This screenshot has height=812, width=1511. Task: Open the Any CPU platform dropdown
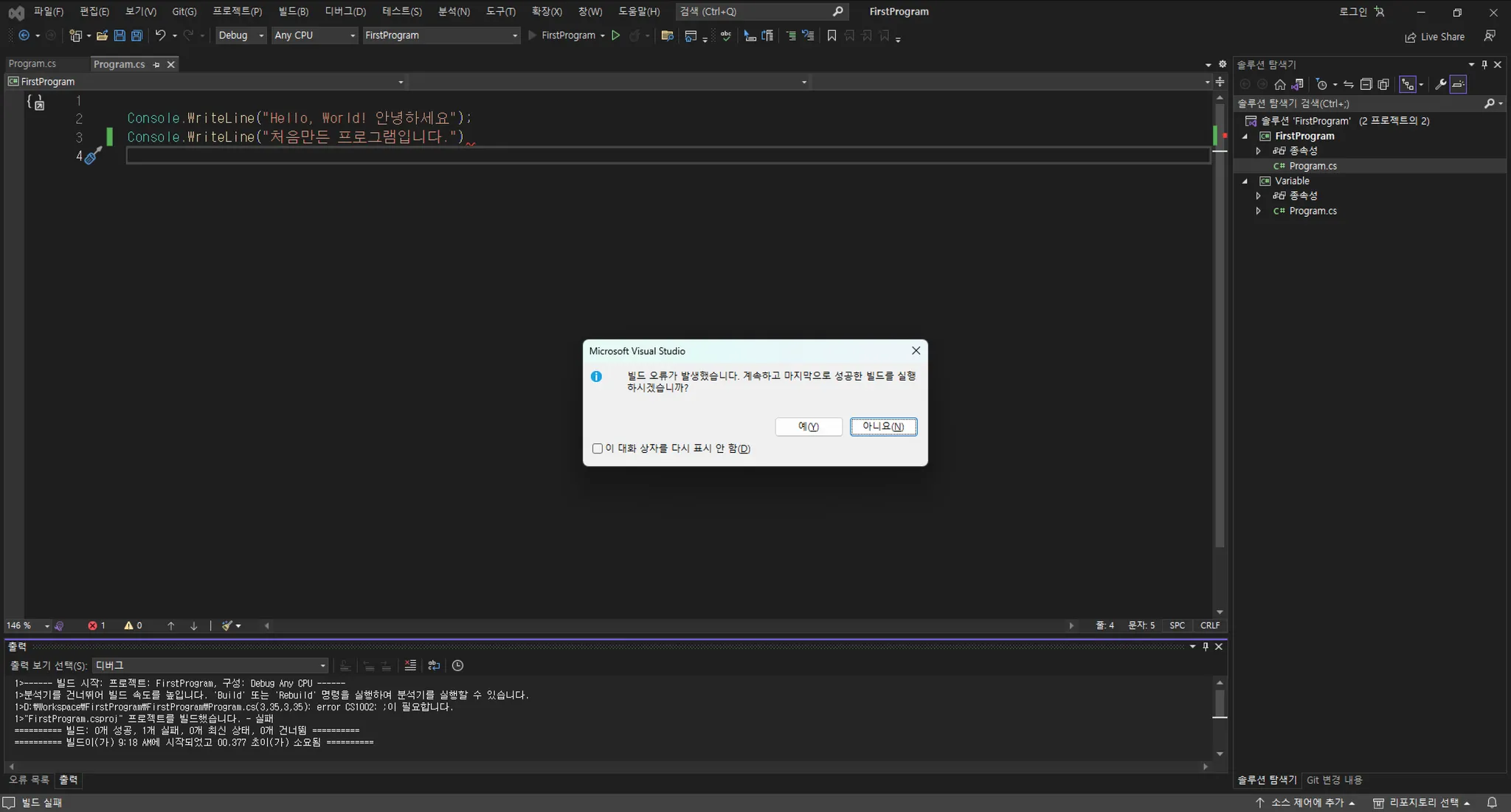(x=315, y=35)
